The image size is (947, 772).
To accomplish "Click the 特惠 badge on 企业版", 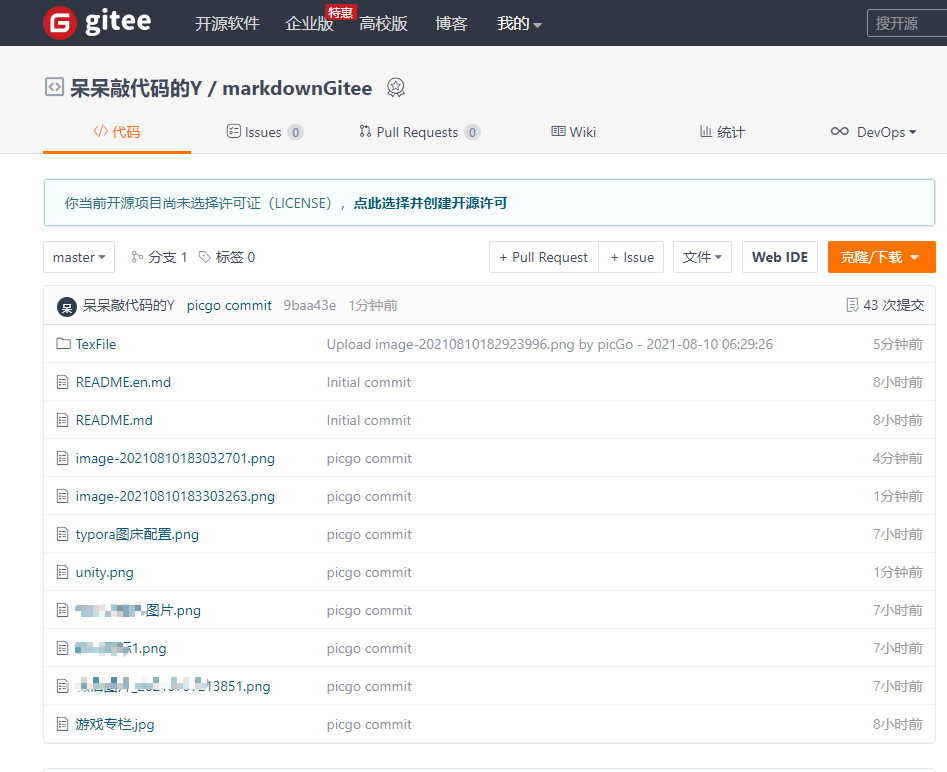I will [341, 13].
